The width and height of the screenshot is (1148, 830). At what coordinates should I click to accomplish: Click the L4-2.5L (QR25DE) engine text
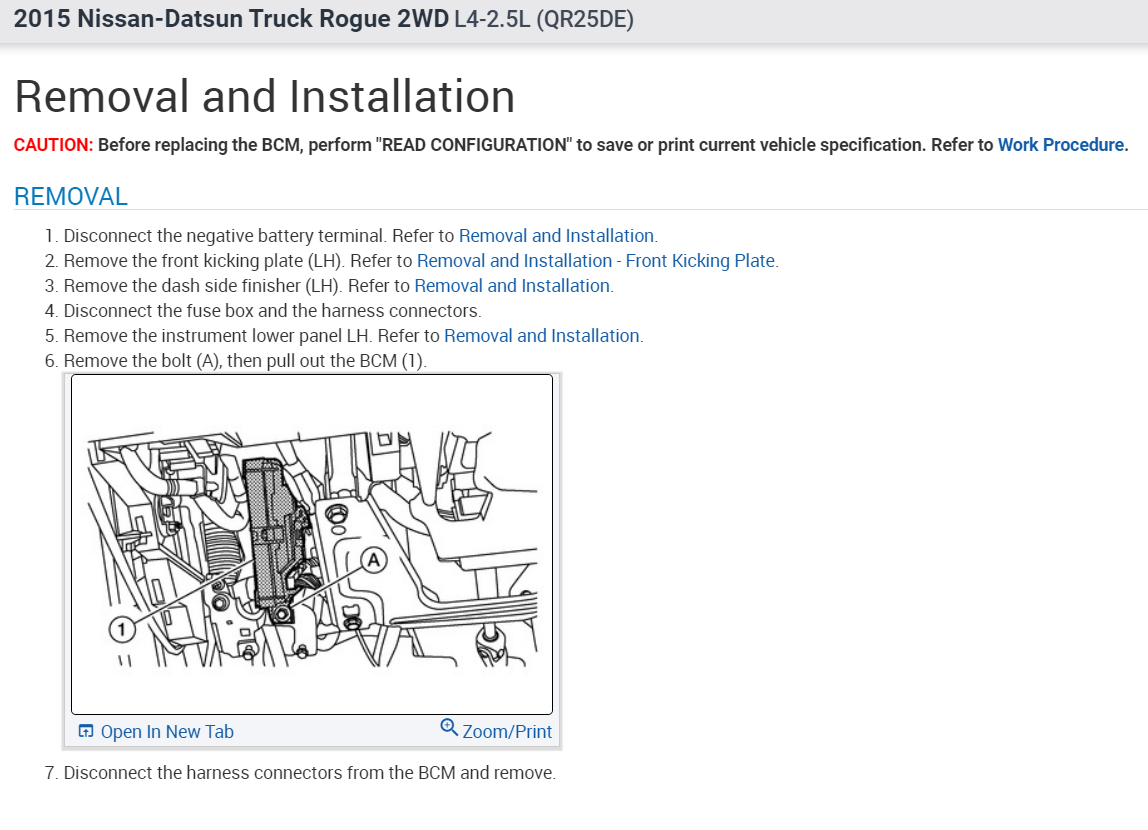coord(544,19)
